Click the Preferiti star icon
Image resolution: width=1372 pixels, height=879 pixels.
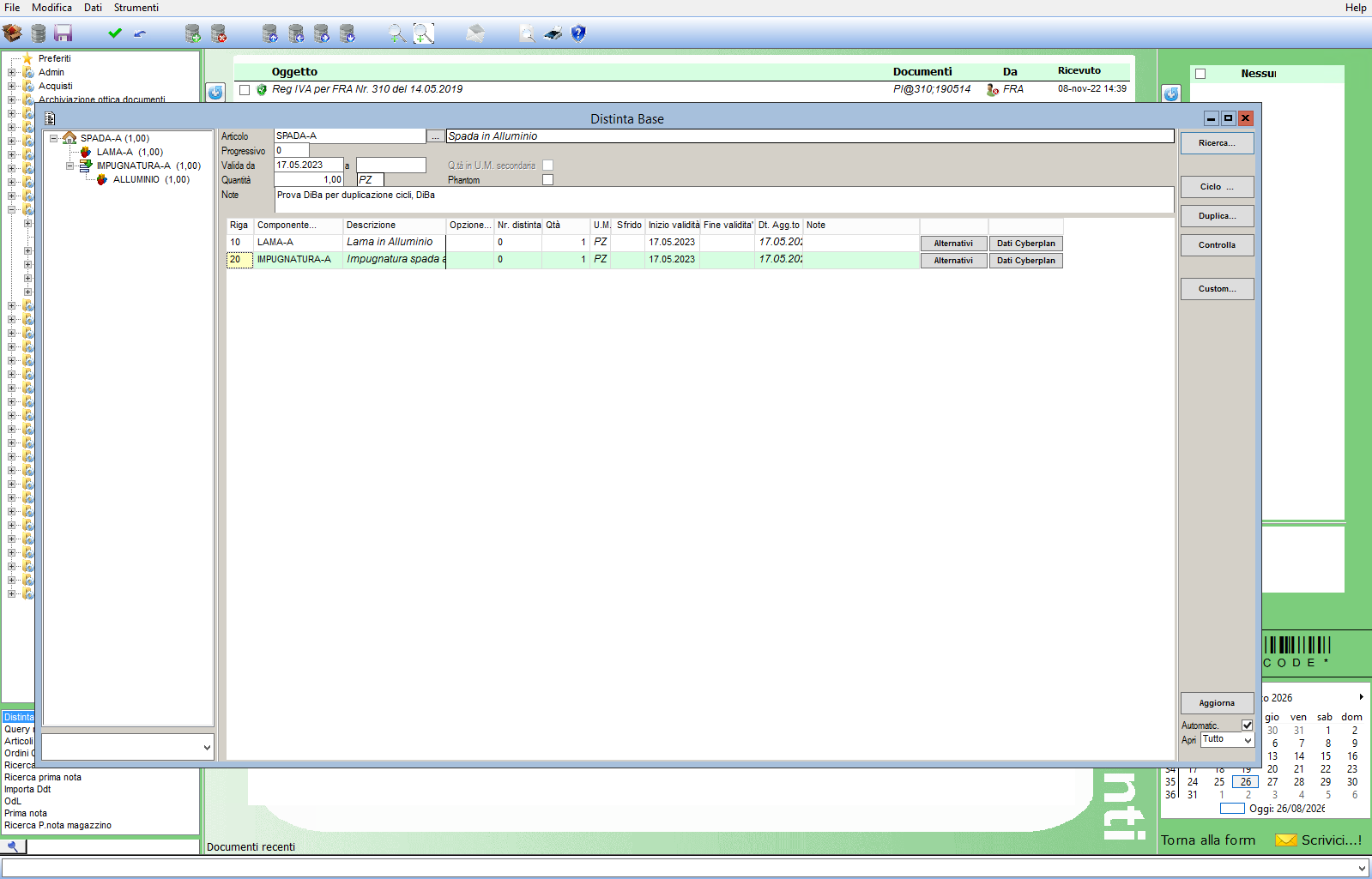27,58
